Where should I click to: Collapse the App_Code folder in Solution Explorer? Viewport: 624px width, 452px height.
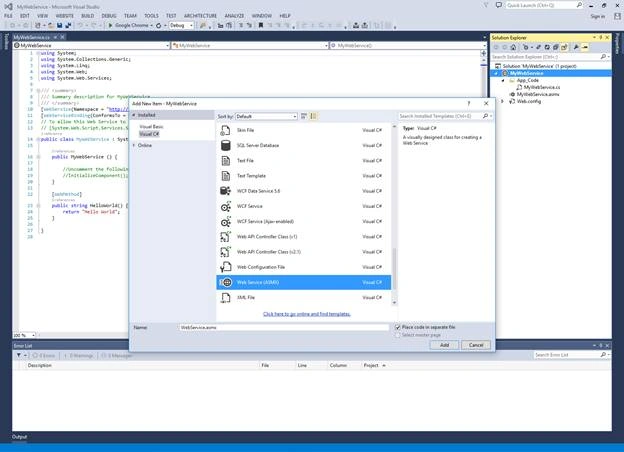(503, 80)
